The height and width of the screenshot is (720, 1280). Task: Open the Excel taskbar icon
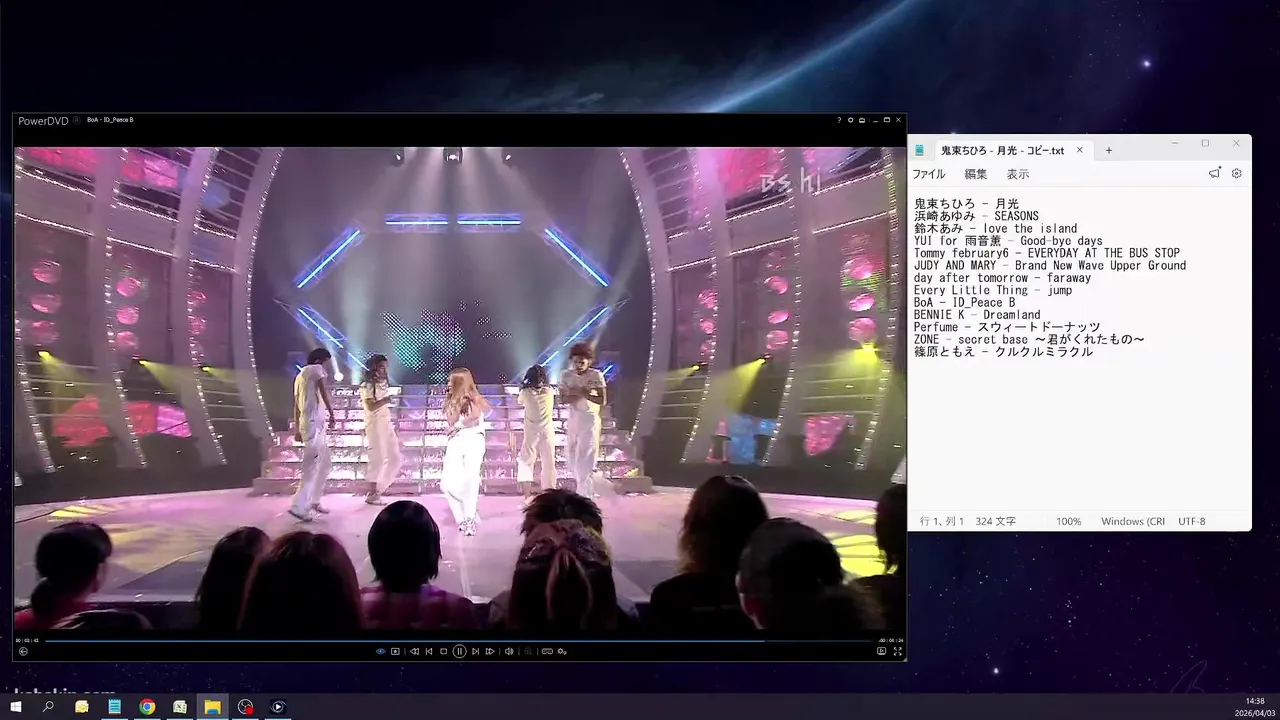click(x=180, y=707)
